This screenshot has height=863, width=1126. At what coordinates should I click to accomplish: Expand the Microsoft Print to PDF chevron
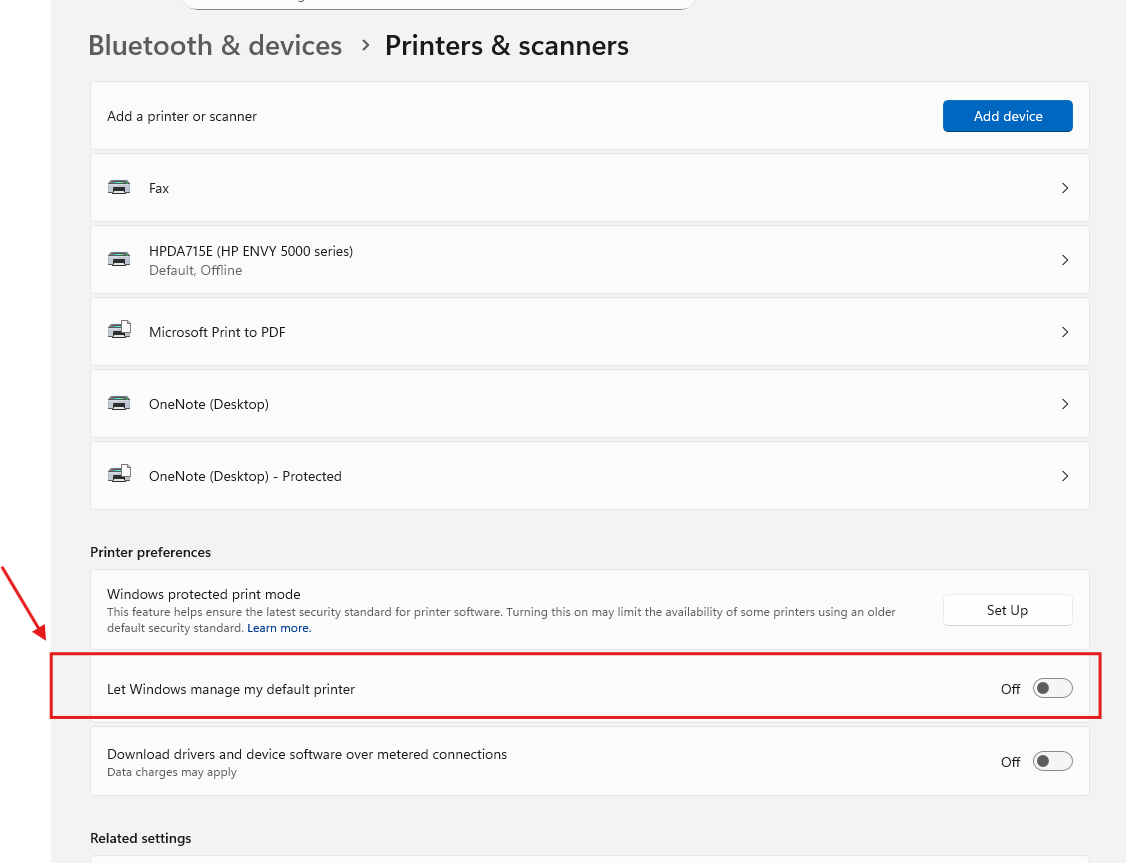pyautogui.click(x=1065, y=332)
